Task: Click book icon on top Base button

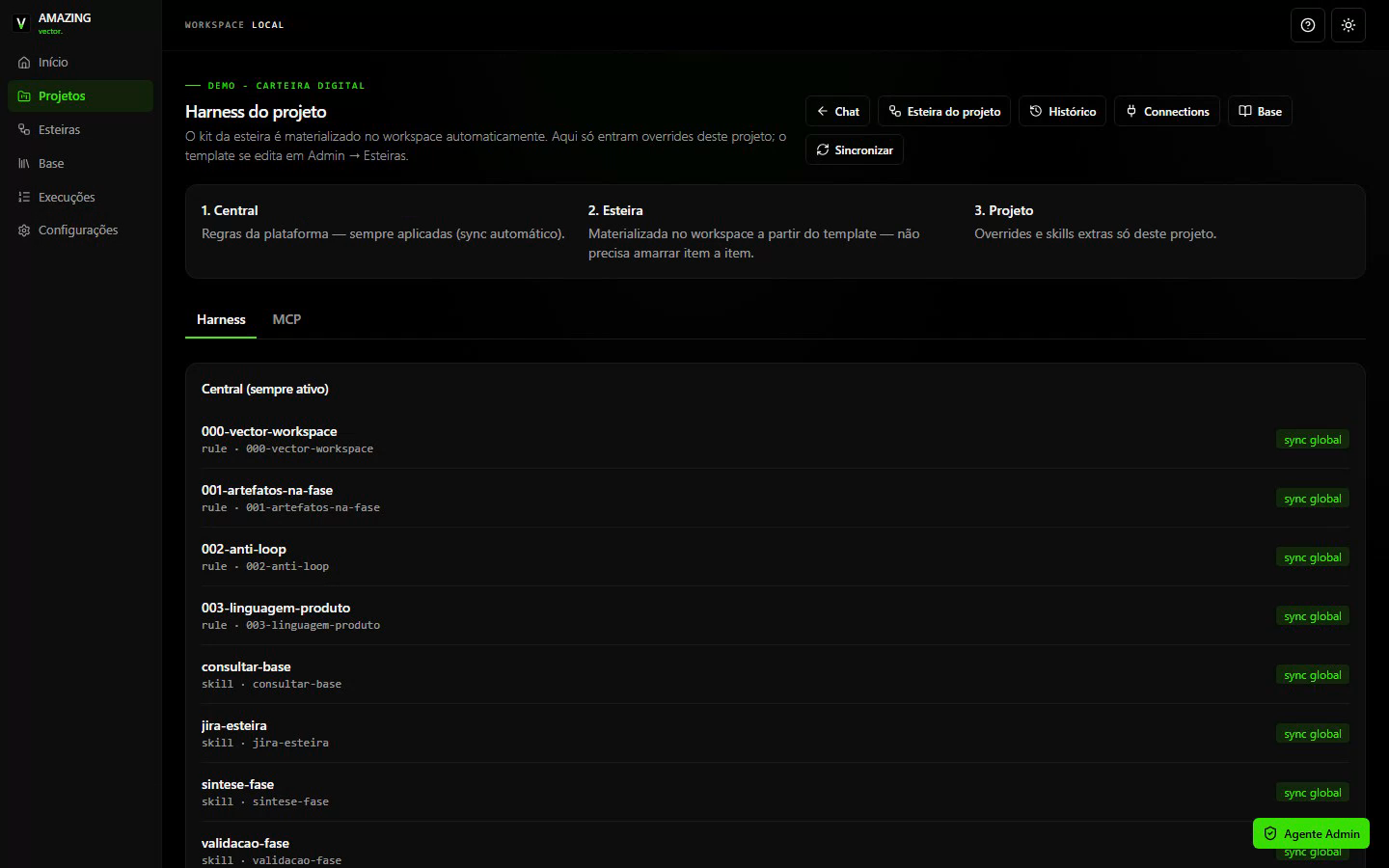Action: click(x=1245, y=112)
